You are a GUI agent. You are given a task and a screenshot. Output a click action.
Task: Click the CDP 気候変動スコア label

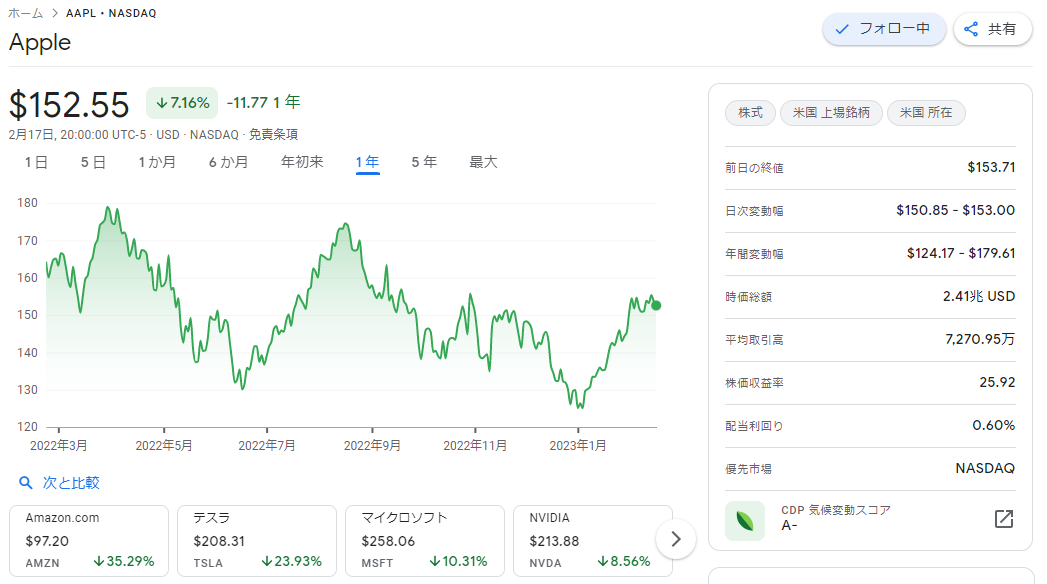click(836, 510)
